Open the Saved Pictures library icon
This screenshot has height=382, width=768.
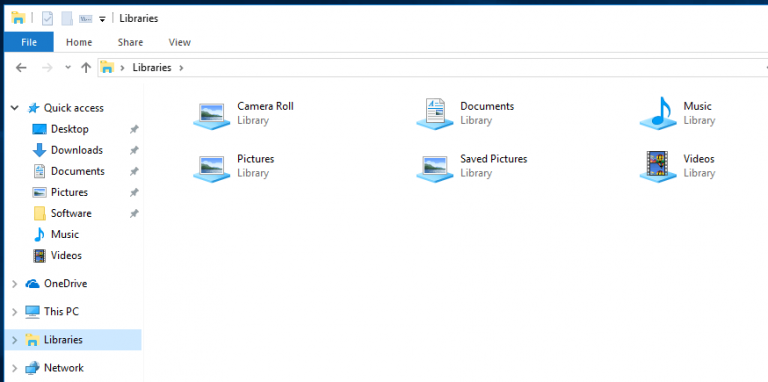coord(435,168)
